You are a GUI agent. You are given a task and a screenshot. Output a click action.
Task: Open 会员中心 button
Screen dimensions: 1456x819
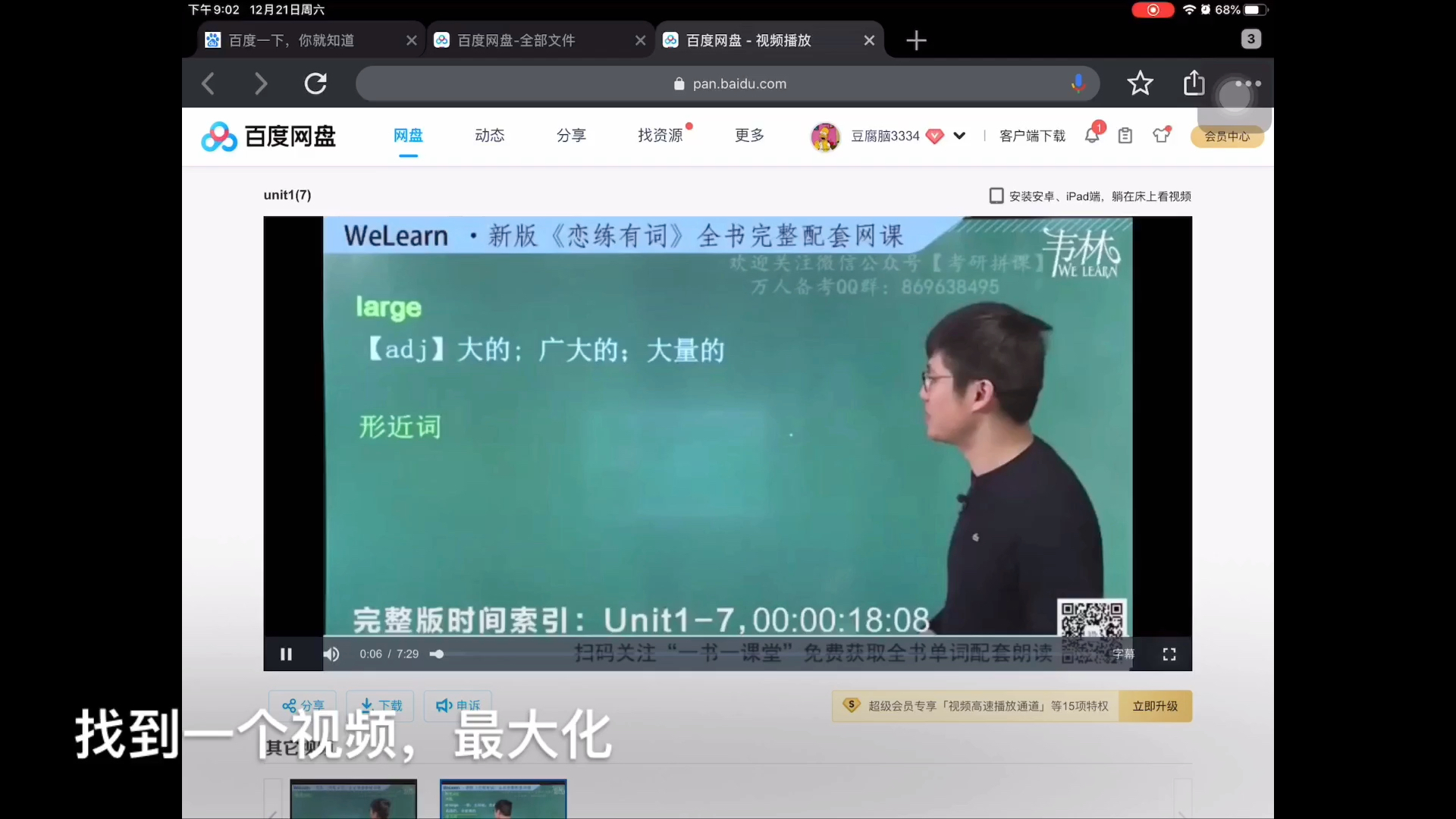tap(1227, 136)
